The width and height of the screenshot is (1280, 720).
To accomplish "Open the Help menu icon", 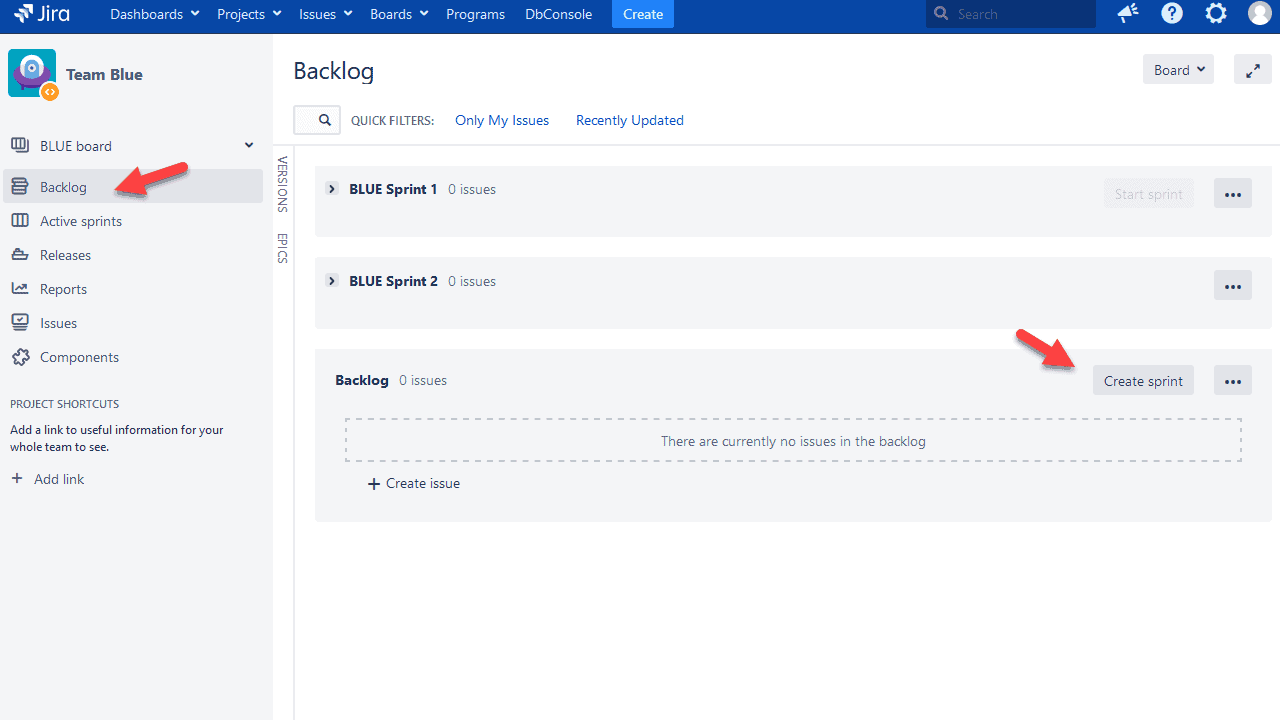I will click(1171, 13).
